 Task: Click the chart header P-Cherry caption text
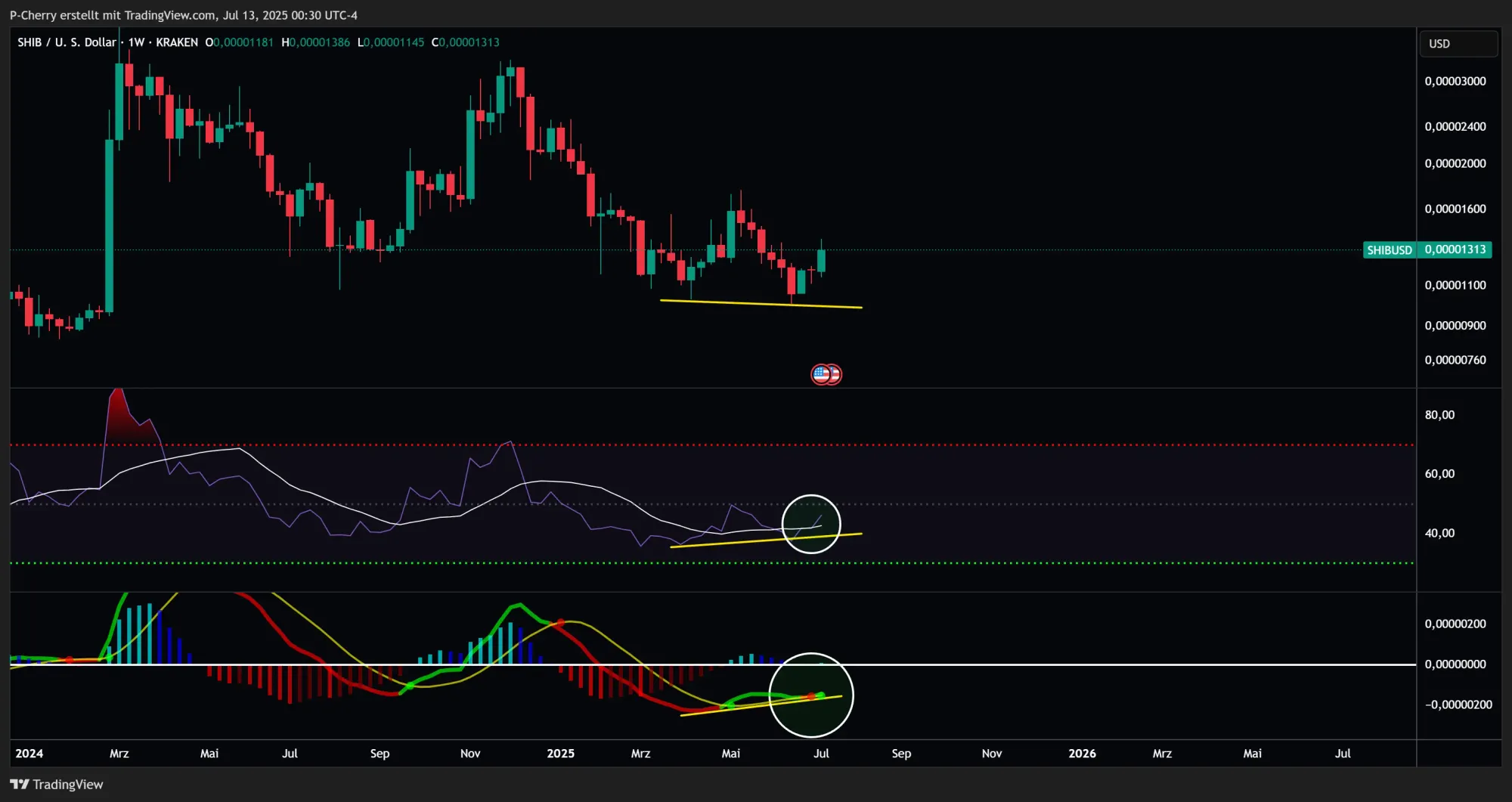(184, 15)
